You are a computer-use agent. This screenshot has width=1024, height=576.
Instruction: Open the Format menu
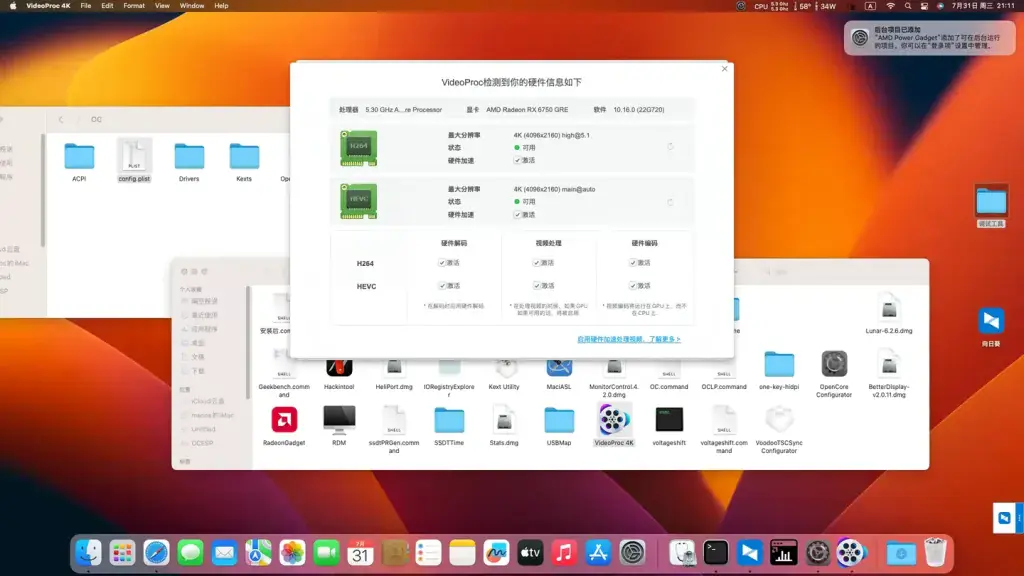coord(134,6)
